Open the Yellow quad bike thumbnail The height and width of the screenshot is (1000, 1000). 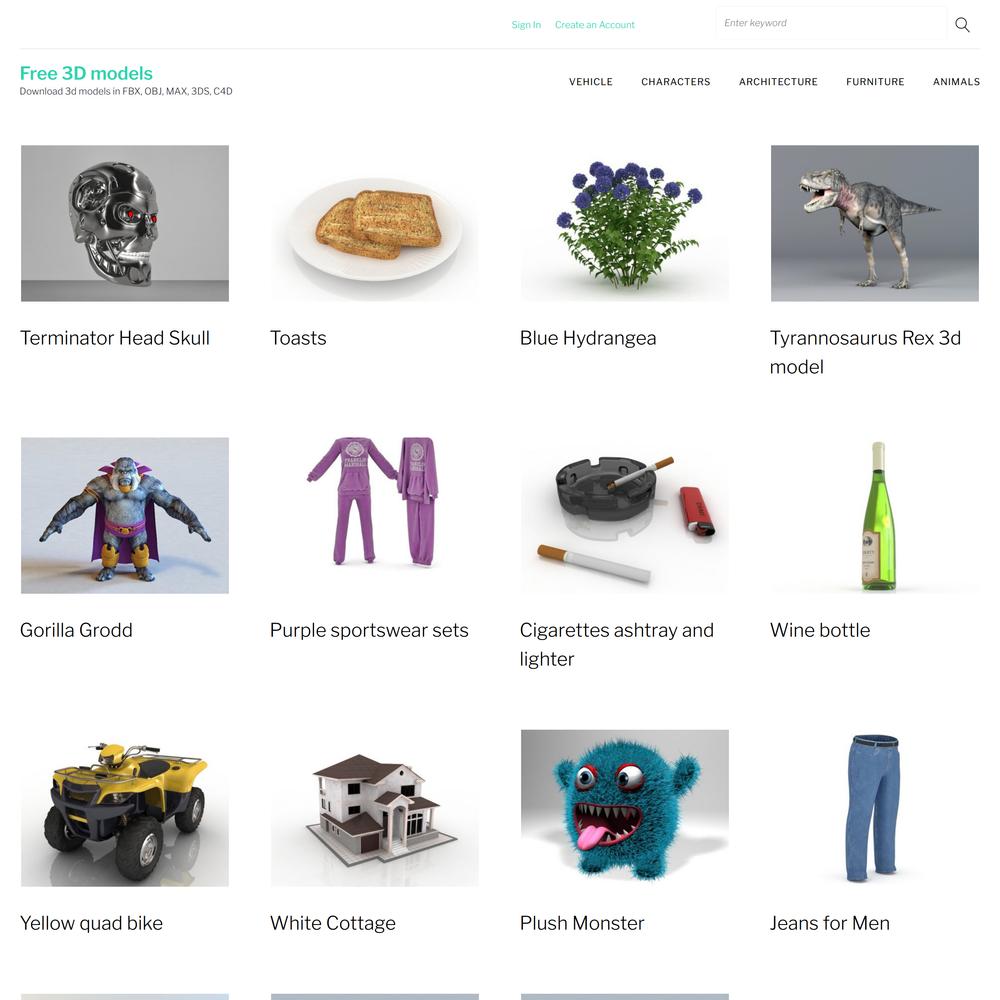click(125, 808)
